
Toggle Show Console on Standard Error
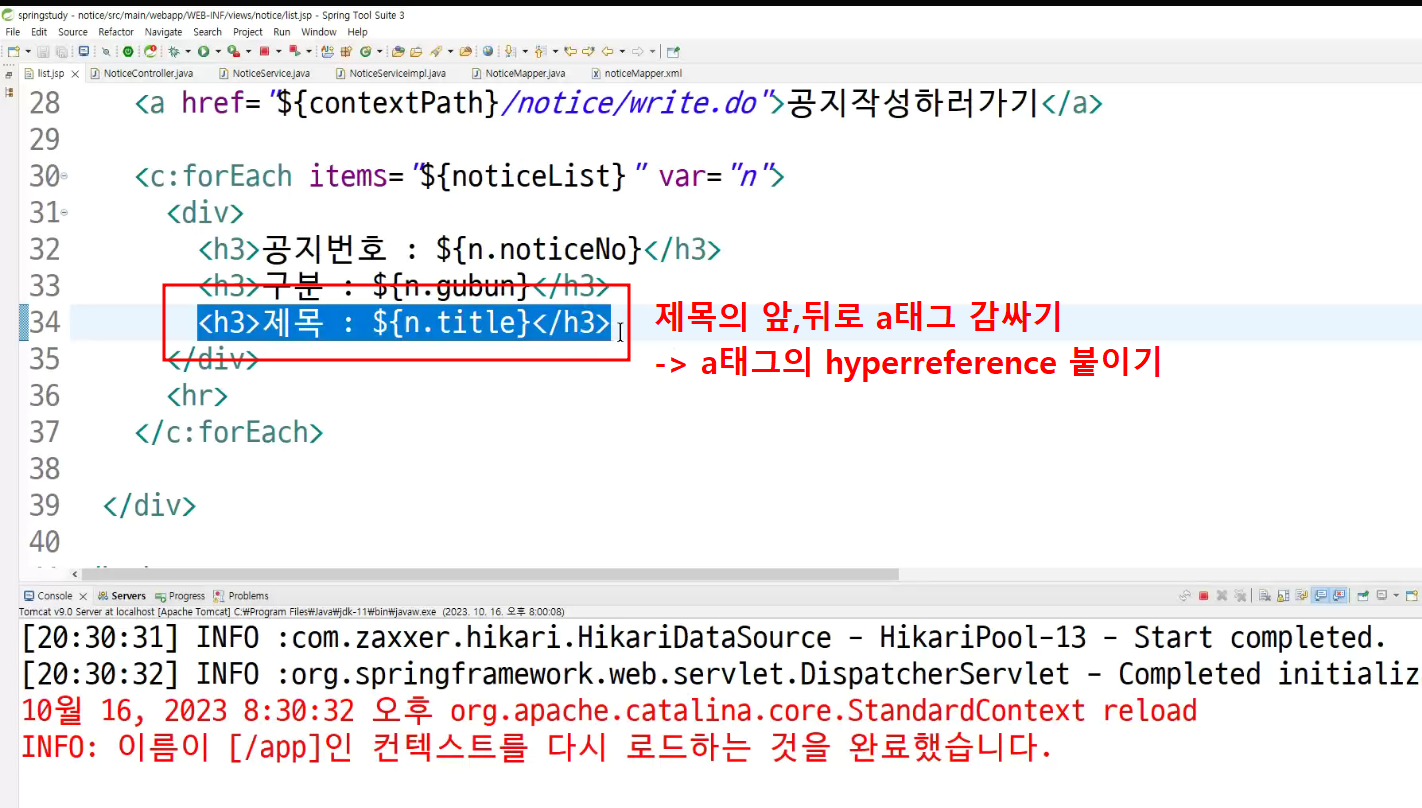[1338, 596]
